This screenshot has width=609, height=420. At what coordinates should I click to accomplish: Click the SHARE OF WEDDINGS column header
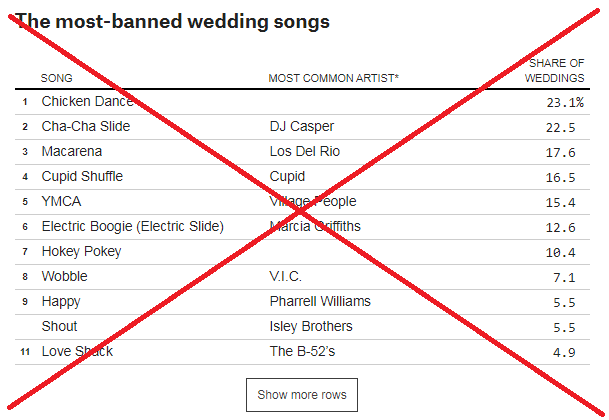(556, 70)
